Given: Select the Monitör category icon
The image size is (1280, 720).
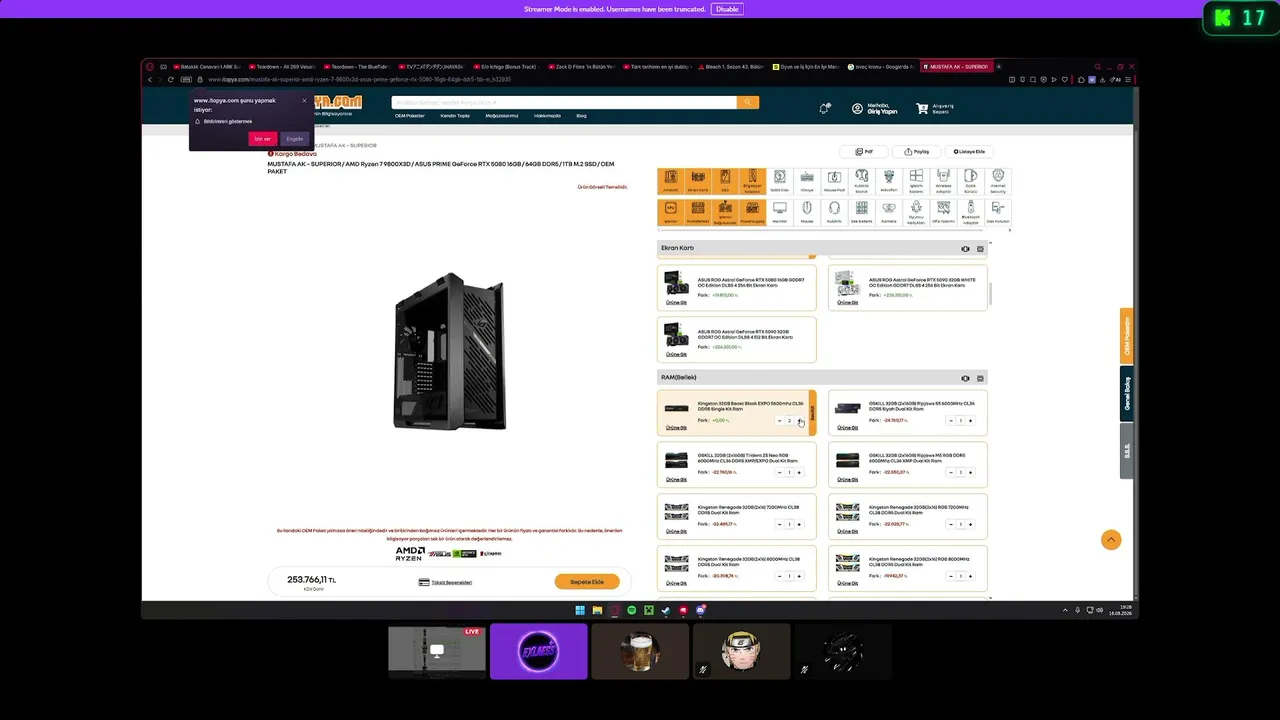Looking at the screenshot, I should point(779,212).
